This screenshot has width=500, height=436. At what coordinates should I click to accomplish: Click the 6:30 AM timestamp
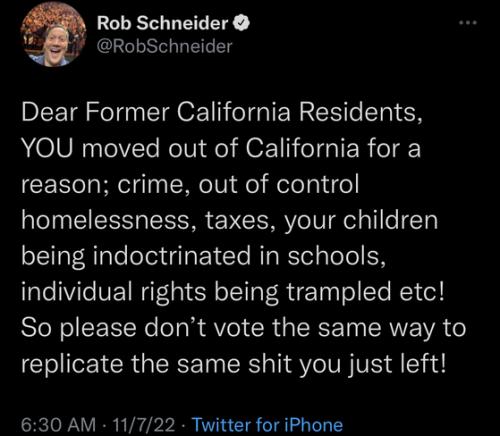[x=59, y=425]
